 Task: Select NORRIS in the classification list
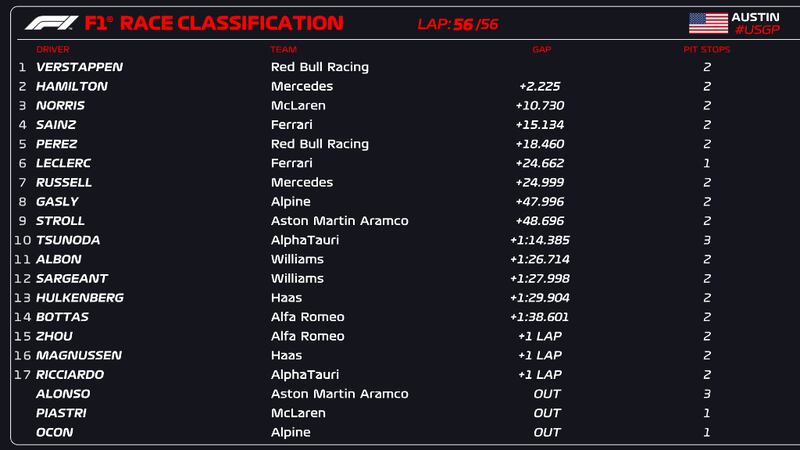click(x=60, y=106)
